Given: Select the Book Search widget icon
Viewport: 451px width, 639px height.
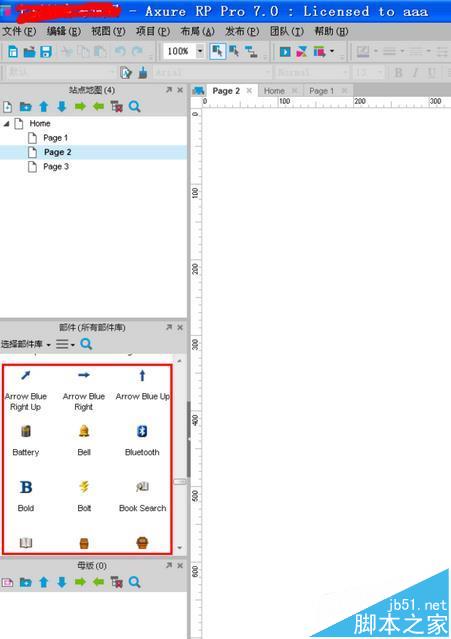Looking at the screenshot, I should click(142, 487).
